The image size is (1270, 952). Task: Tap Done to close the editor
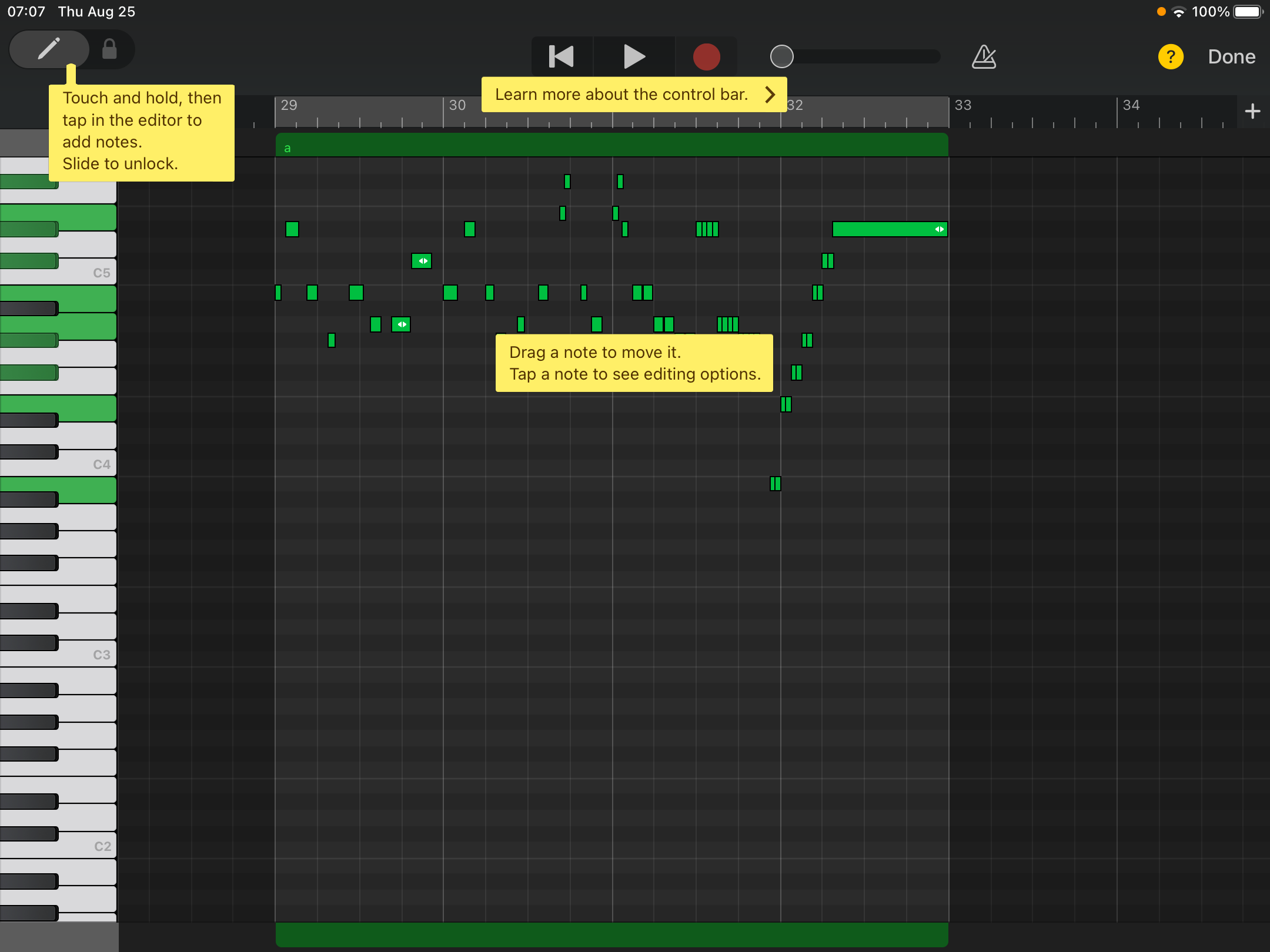coord(1231,57)
